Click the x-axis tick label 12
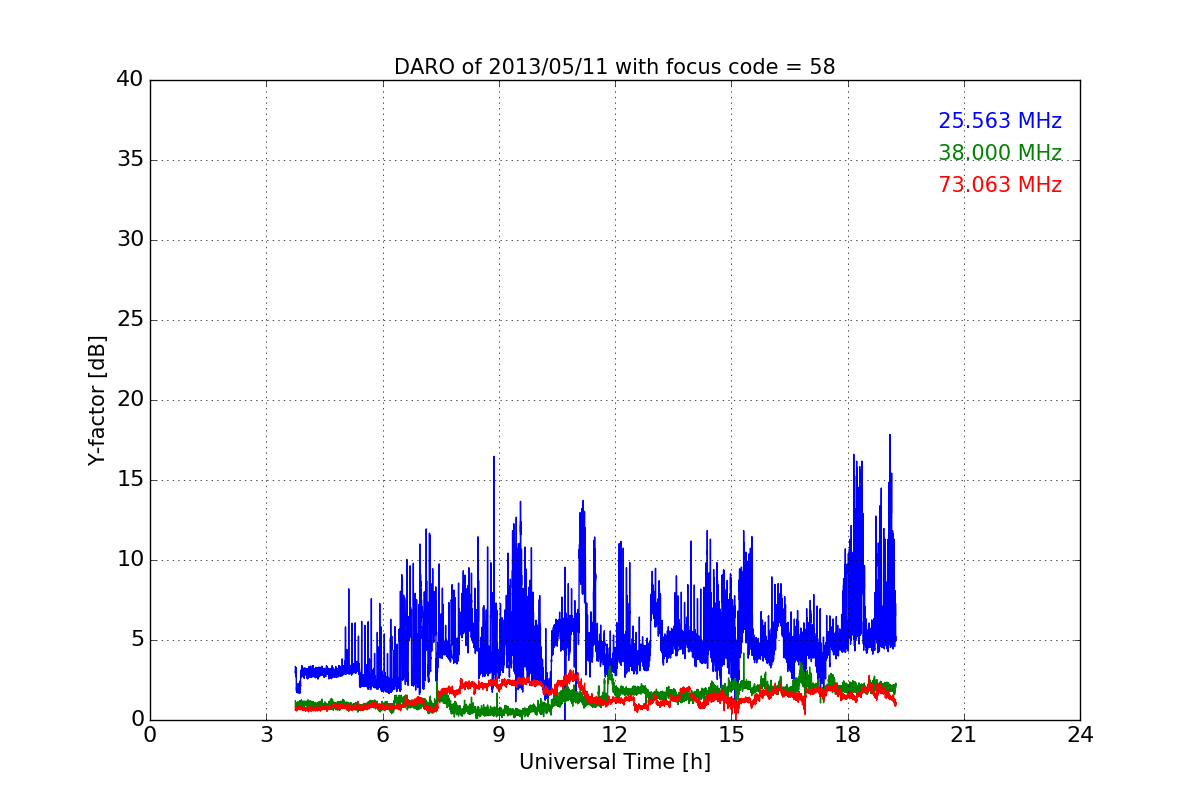Viewport: 1200px width, 800px height. point(615,734)
